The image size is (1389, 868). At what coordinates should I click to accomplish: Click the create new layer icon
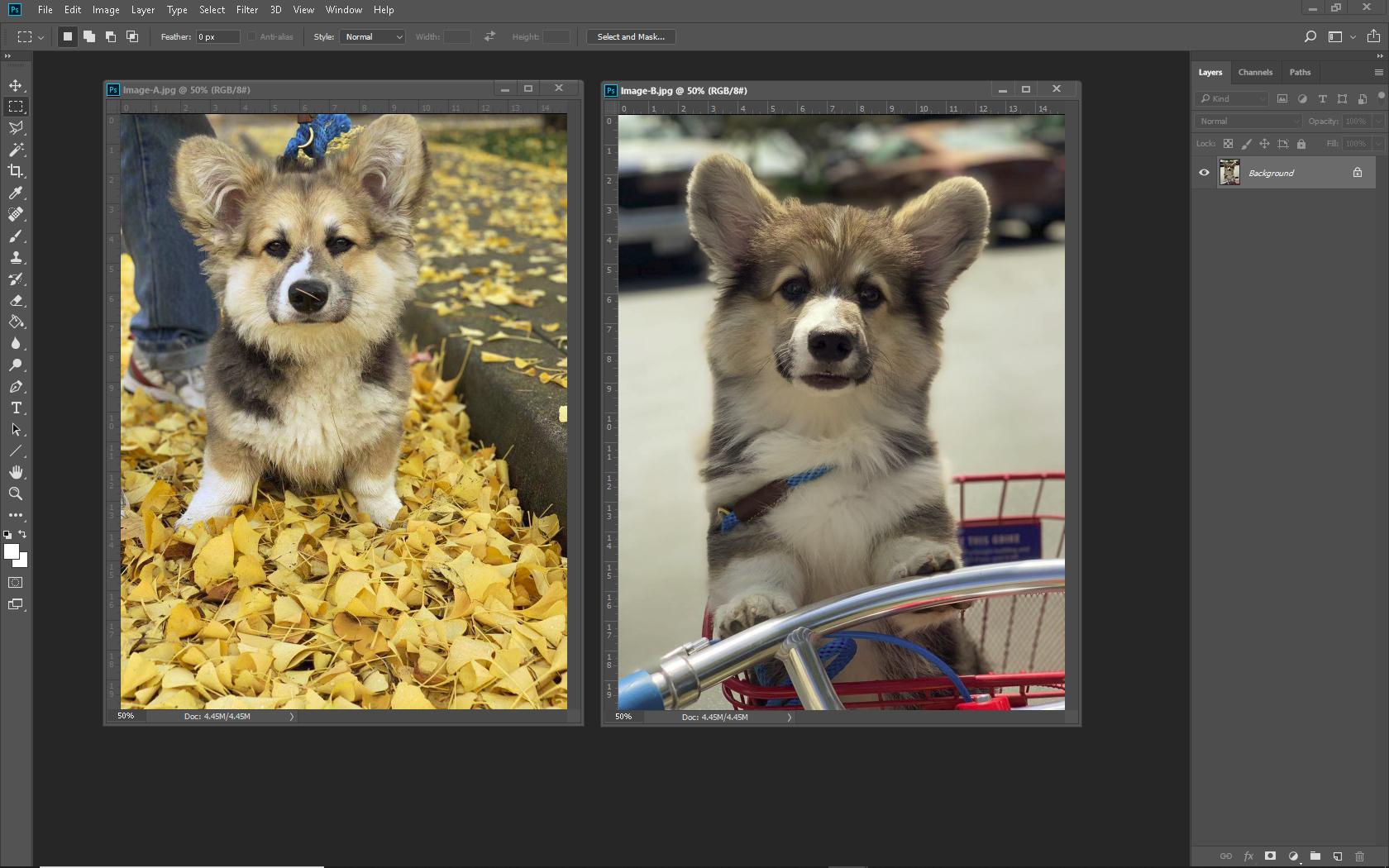coord(1337,856)
